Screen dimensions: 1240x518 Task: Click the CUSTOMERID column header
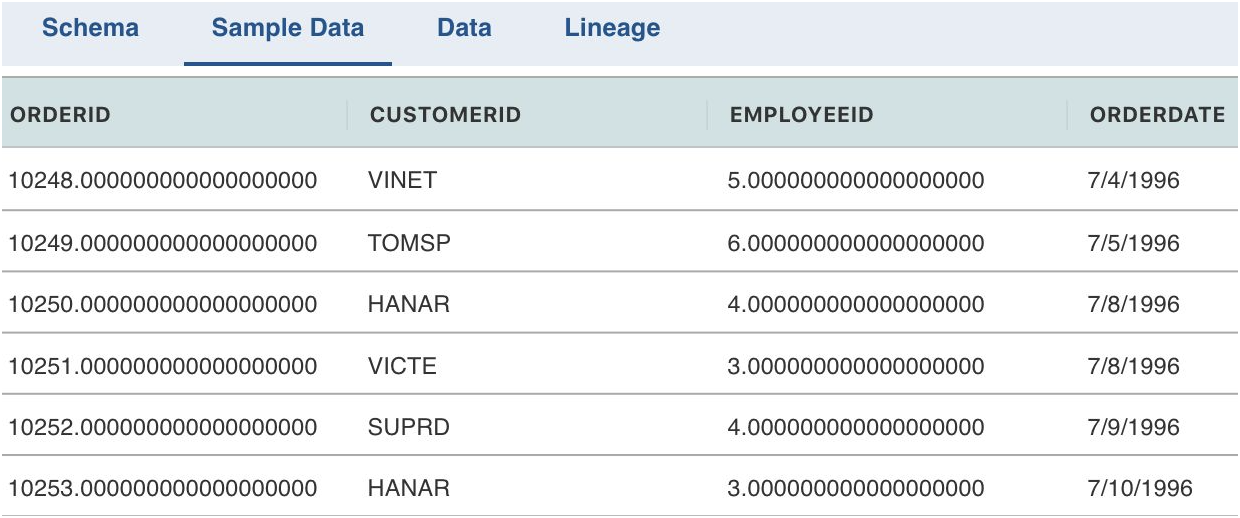pos(446,115)
